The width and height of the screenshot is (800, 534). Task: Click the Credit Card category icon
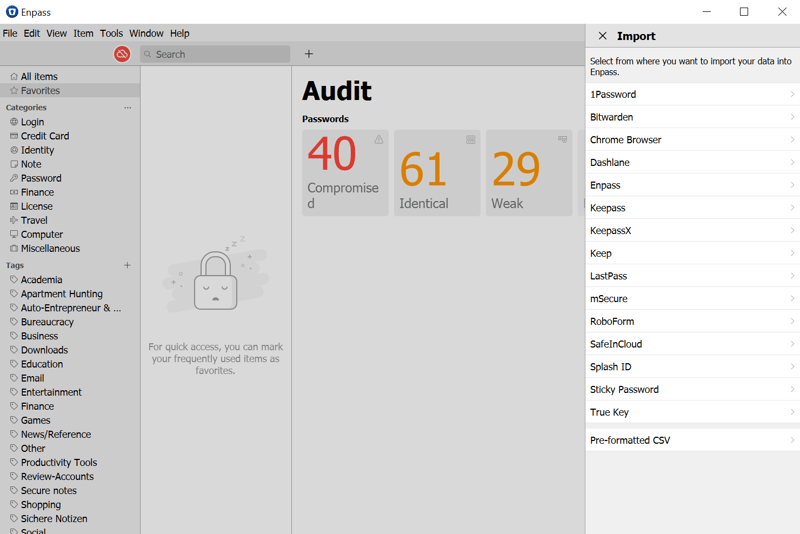coord(14,136)
